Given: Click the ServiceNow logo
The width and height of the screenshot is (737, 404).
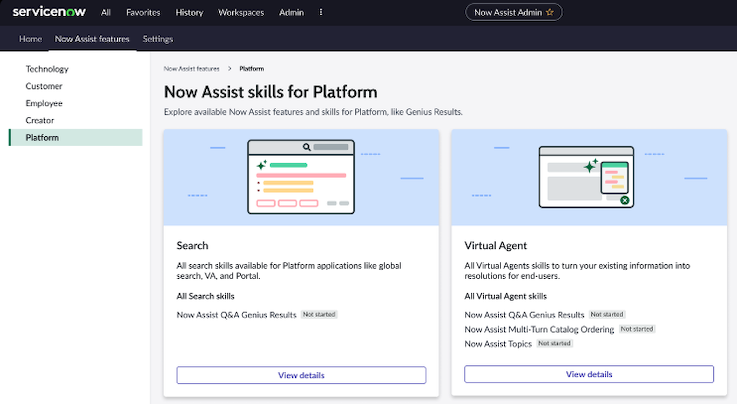Looking at the screenshot, I should (49, 12).
